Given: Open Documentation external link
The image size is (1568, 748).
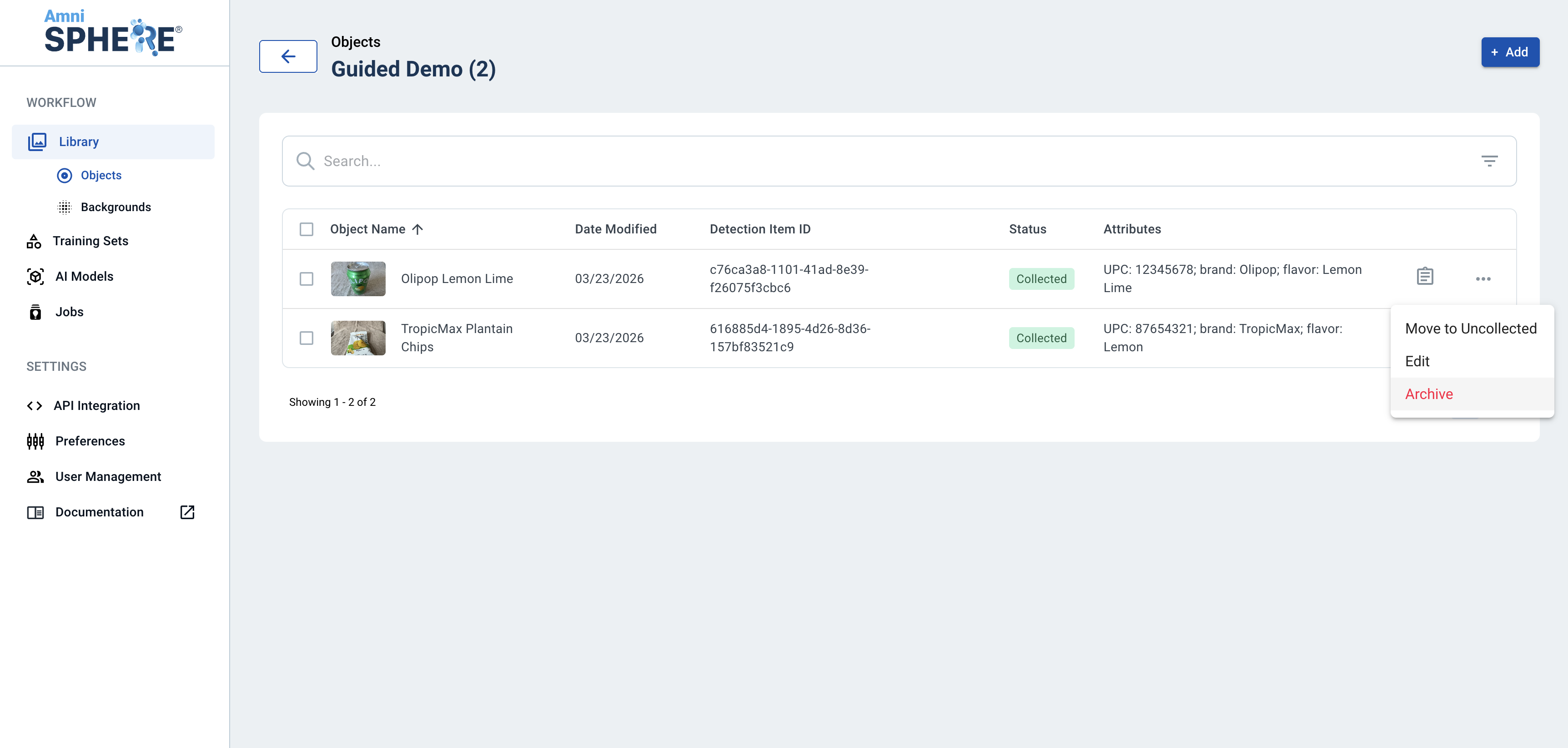Looking at the screenshot, I should [99, 512].
